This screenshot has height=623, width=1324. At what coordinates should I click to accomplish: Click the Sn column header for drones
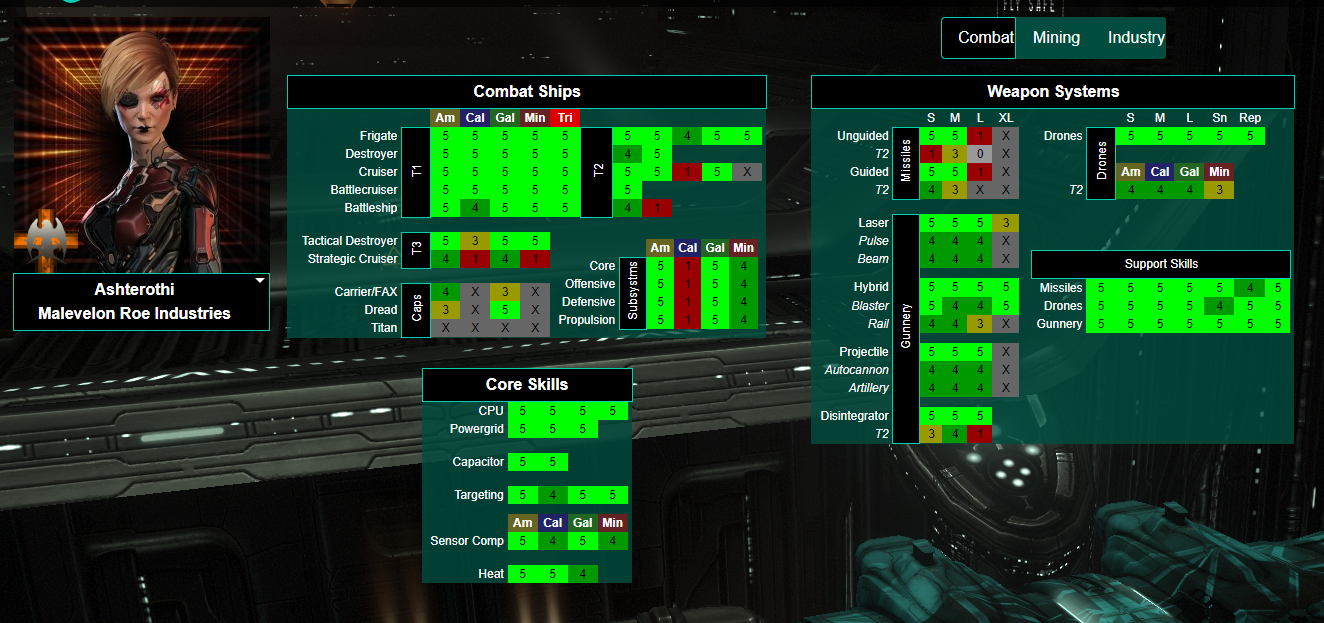click(x=1219, y=119)
